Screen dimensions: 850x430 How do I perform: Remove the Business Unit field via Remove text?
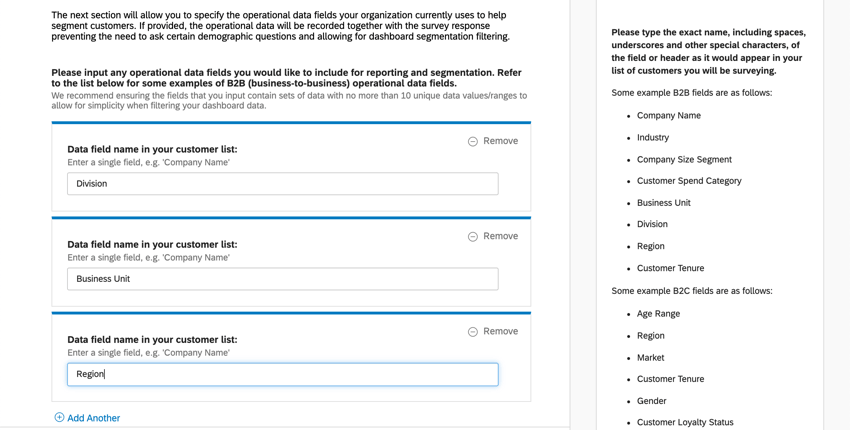point(500,236)
